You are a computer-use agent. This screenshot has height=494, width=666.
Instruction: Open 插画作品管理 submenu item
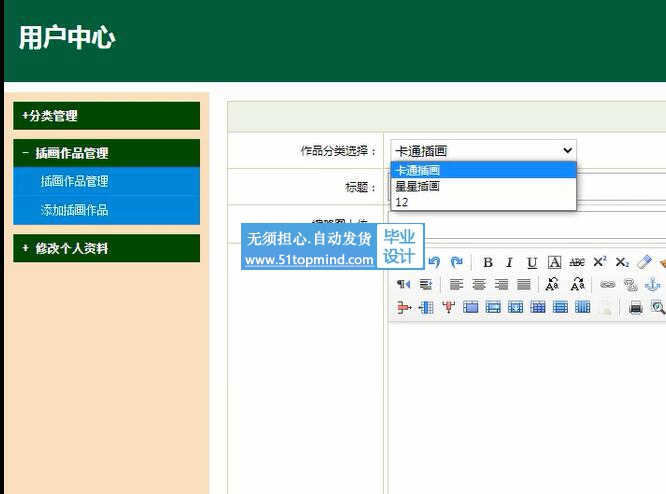[74, 181]
